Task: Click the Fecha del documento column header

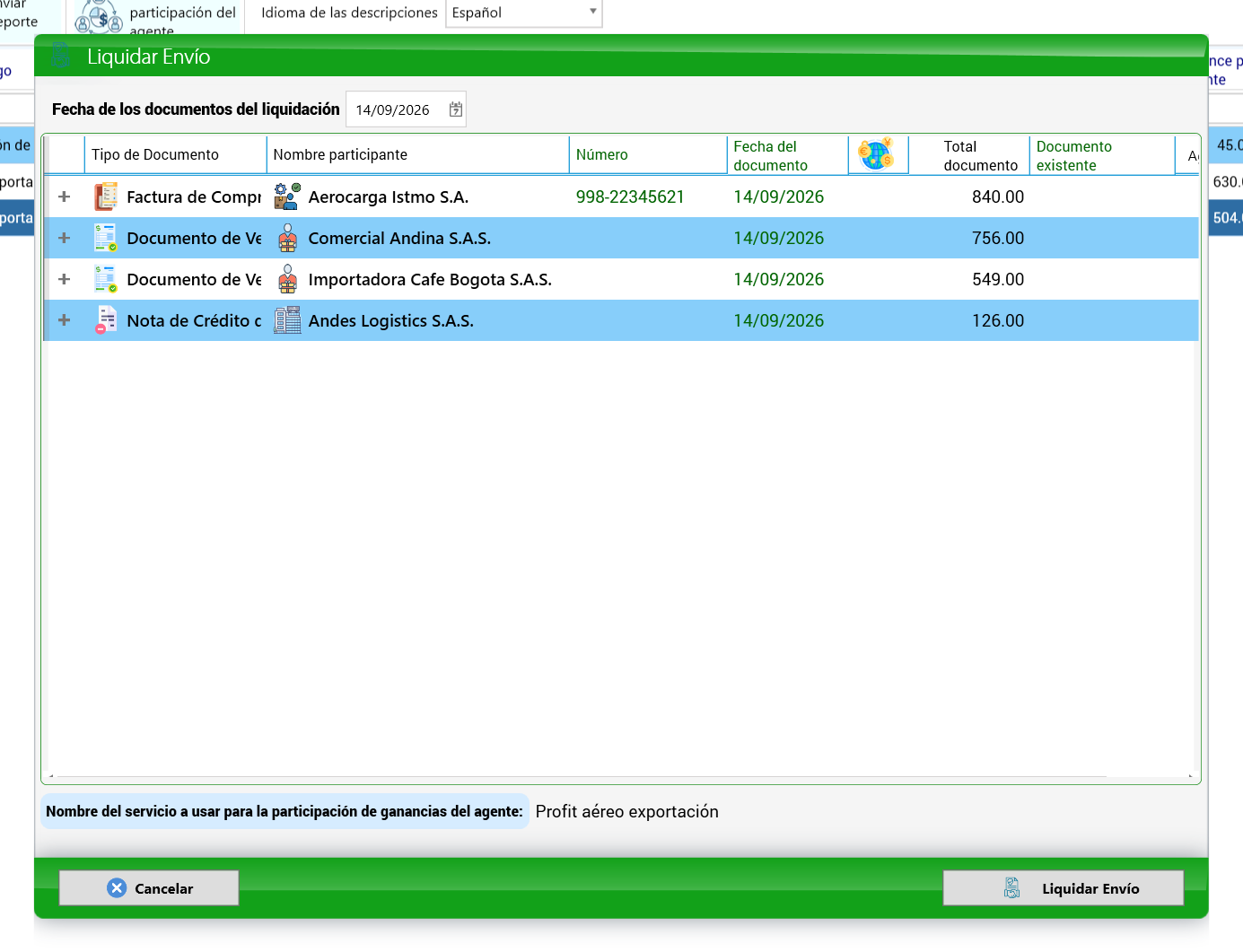Action: pyautogui.click(x=786, y=155)
